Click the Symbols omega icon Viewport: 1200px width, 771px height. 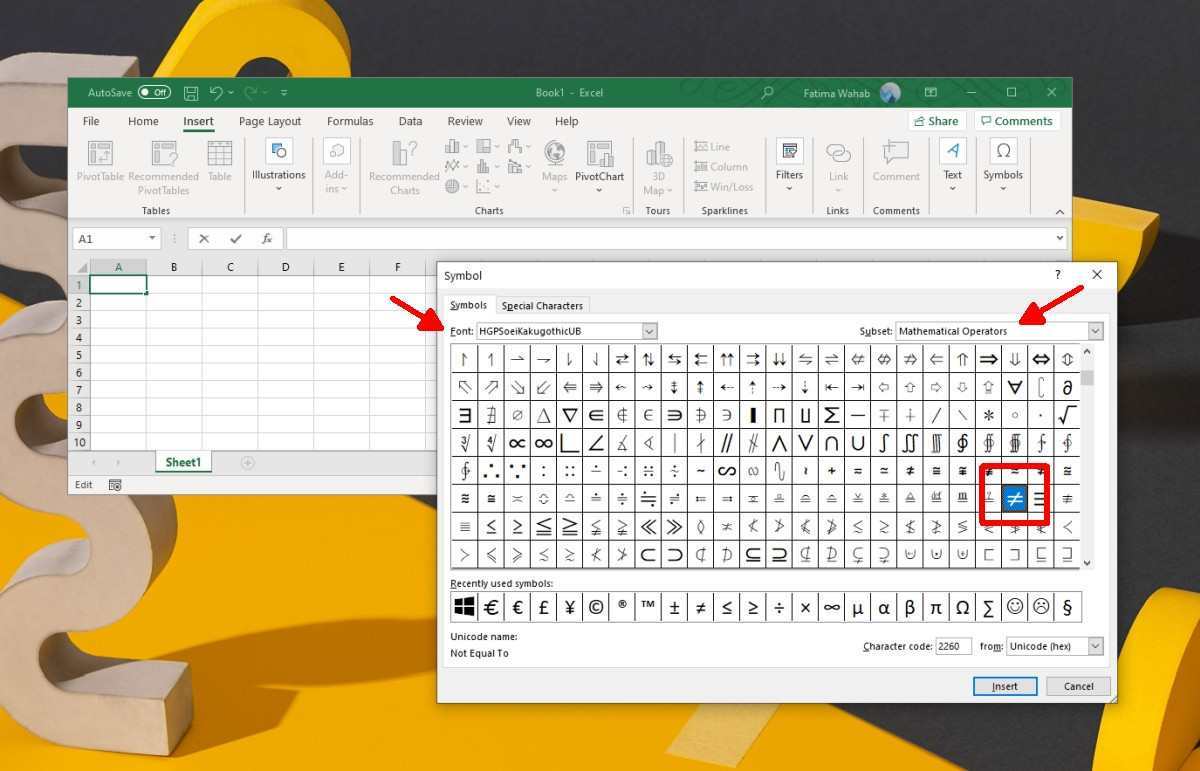(1002, 152)
